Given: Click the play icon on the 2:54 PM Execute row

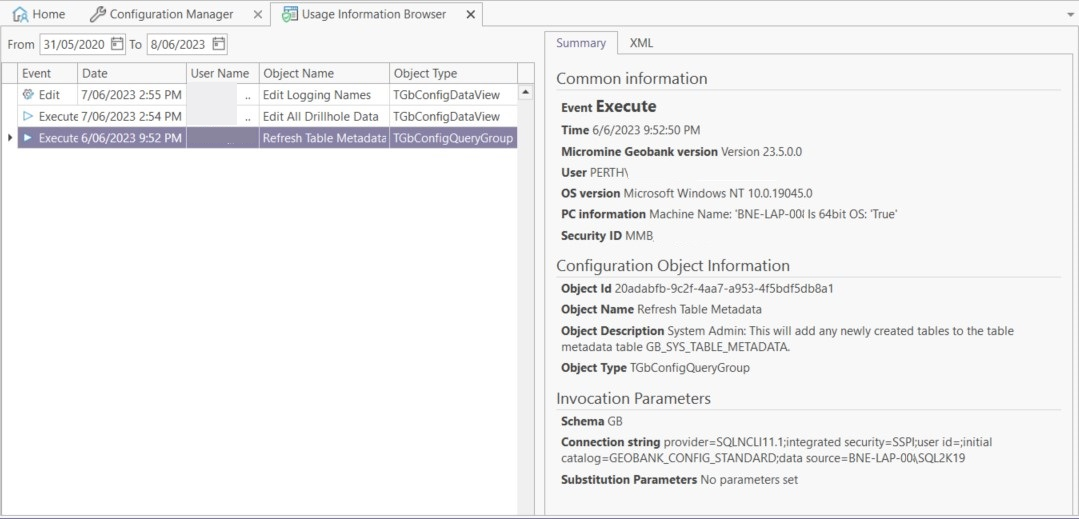Looking at the screenshot, I should tap(28, 117).
